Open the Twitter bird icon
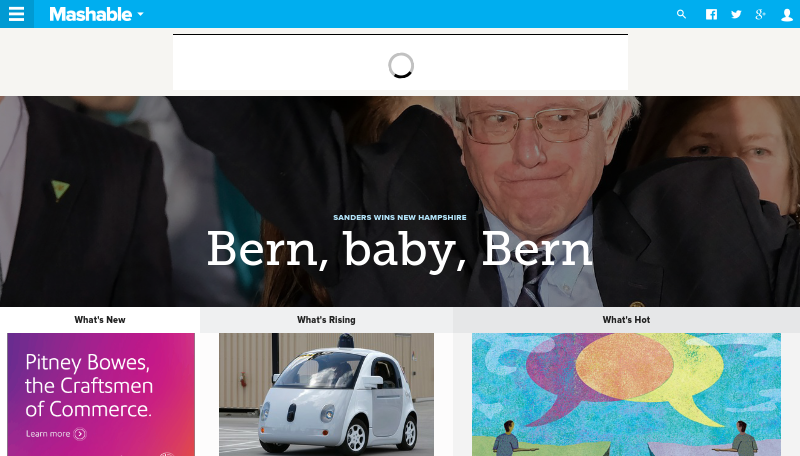The width and height of the screenshot is (800, 456). 736,14
